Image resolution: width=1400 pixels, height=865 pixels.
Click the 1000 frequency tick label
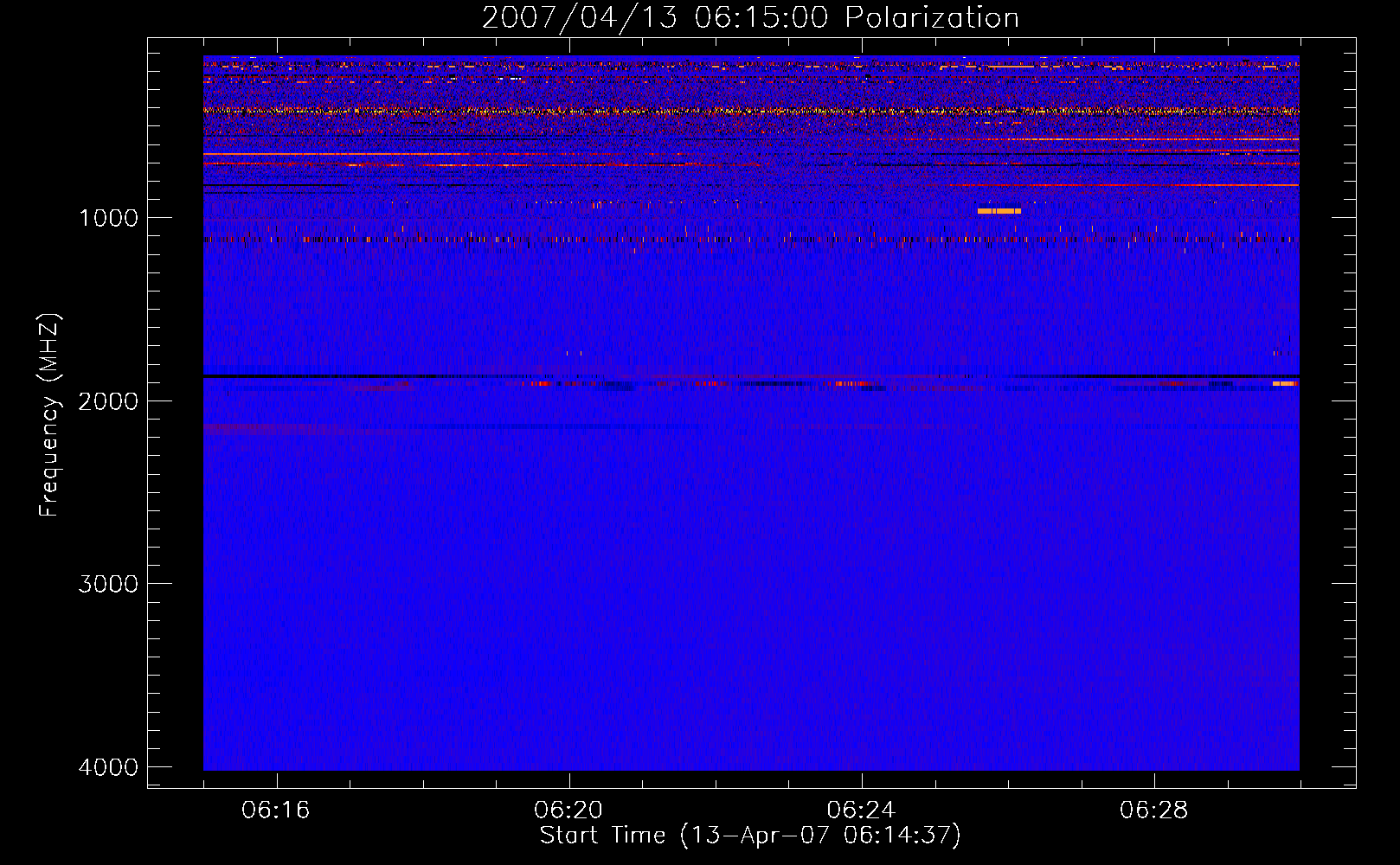[x=108, y=217]
